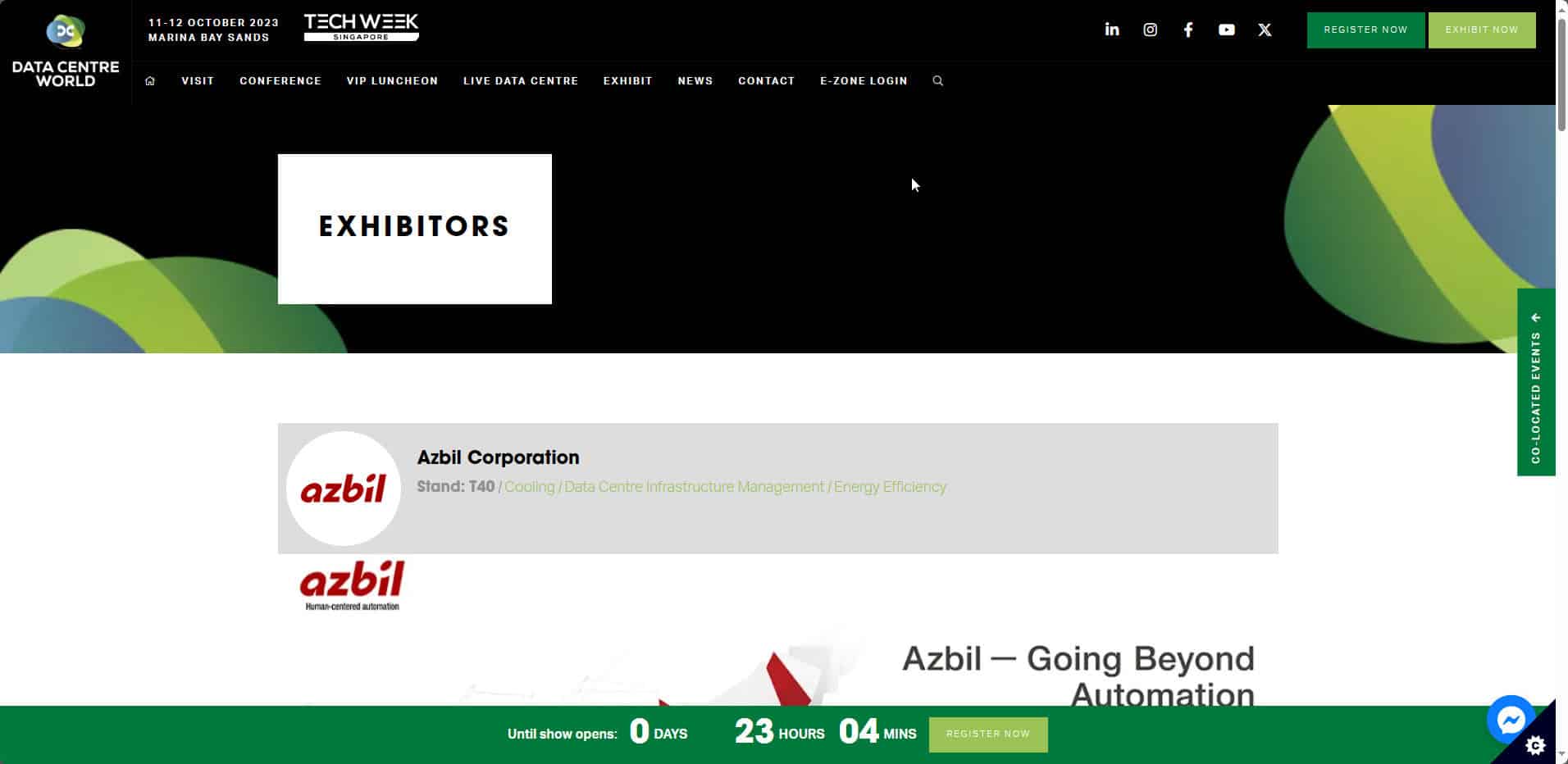Click the Tech Week Singapore logo
The width and height of the screenshot is (1568, 764).
click(361, 27)
